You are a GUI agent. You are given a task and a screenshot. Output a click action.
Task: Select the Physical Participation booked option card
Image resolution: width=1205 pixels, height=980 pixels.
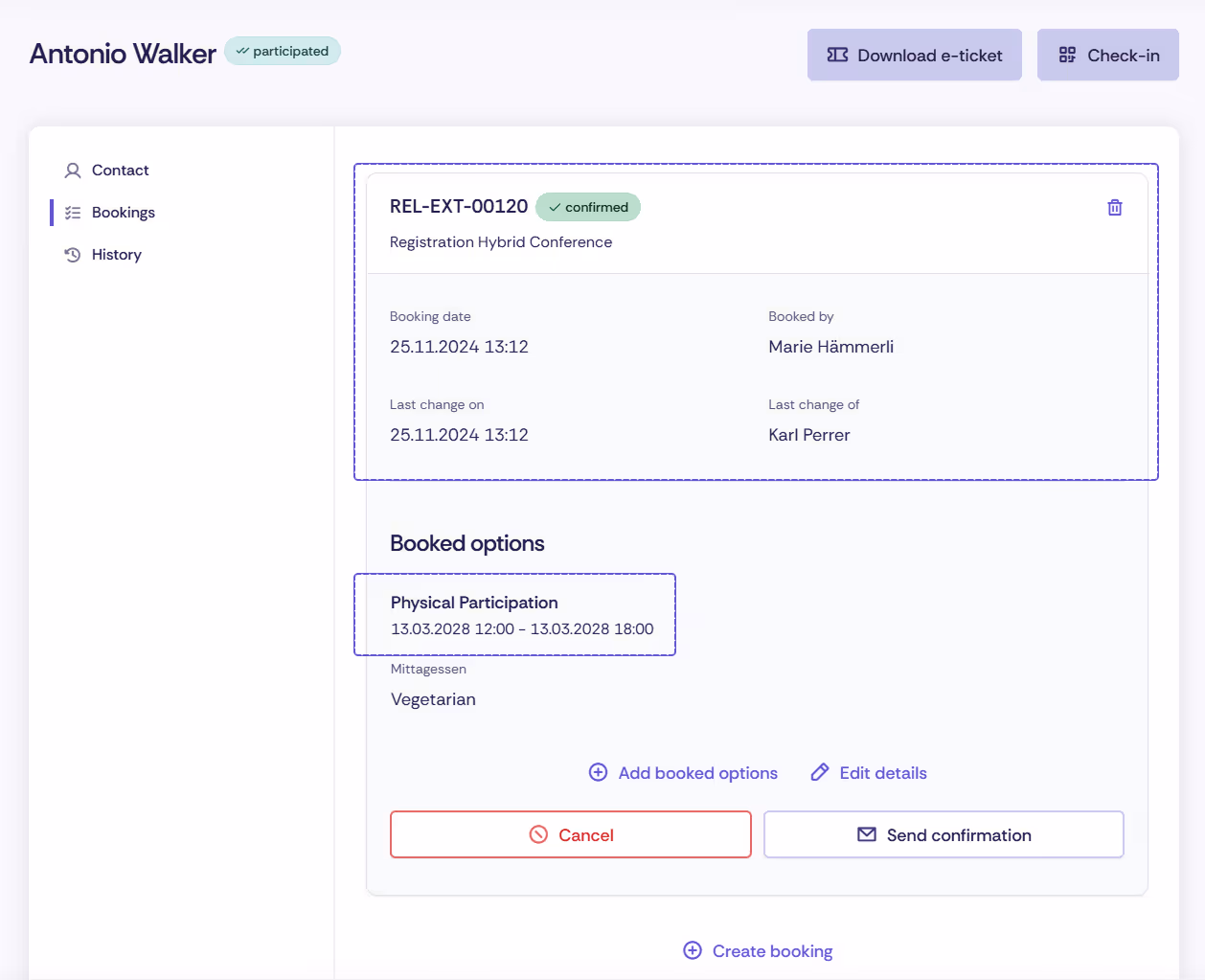[514, 614]
